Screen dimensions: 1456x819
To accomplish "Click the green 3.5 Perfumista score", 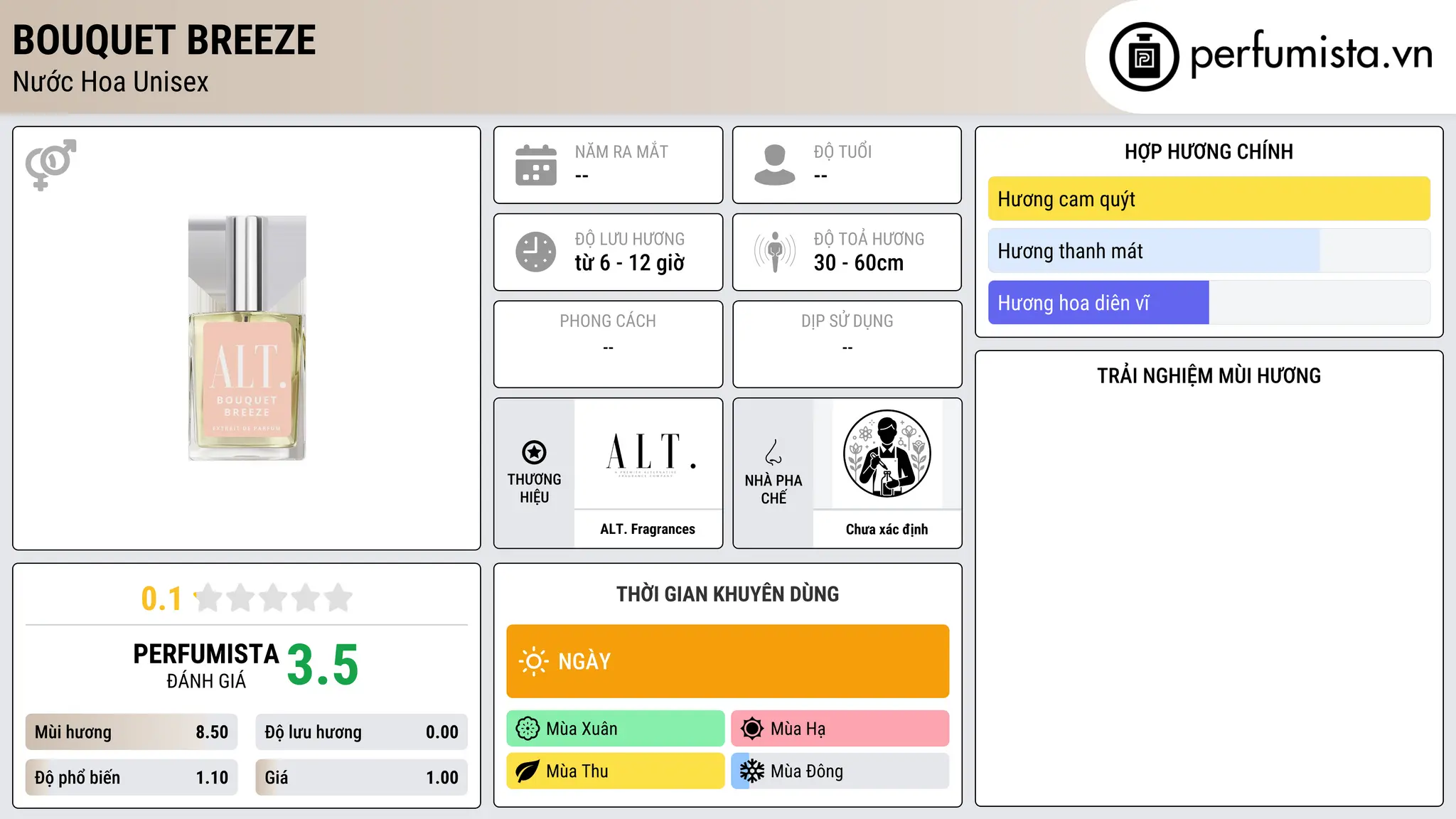I will pyautogui.click(x=323, y=665).
